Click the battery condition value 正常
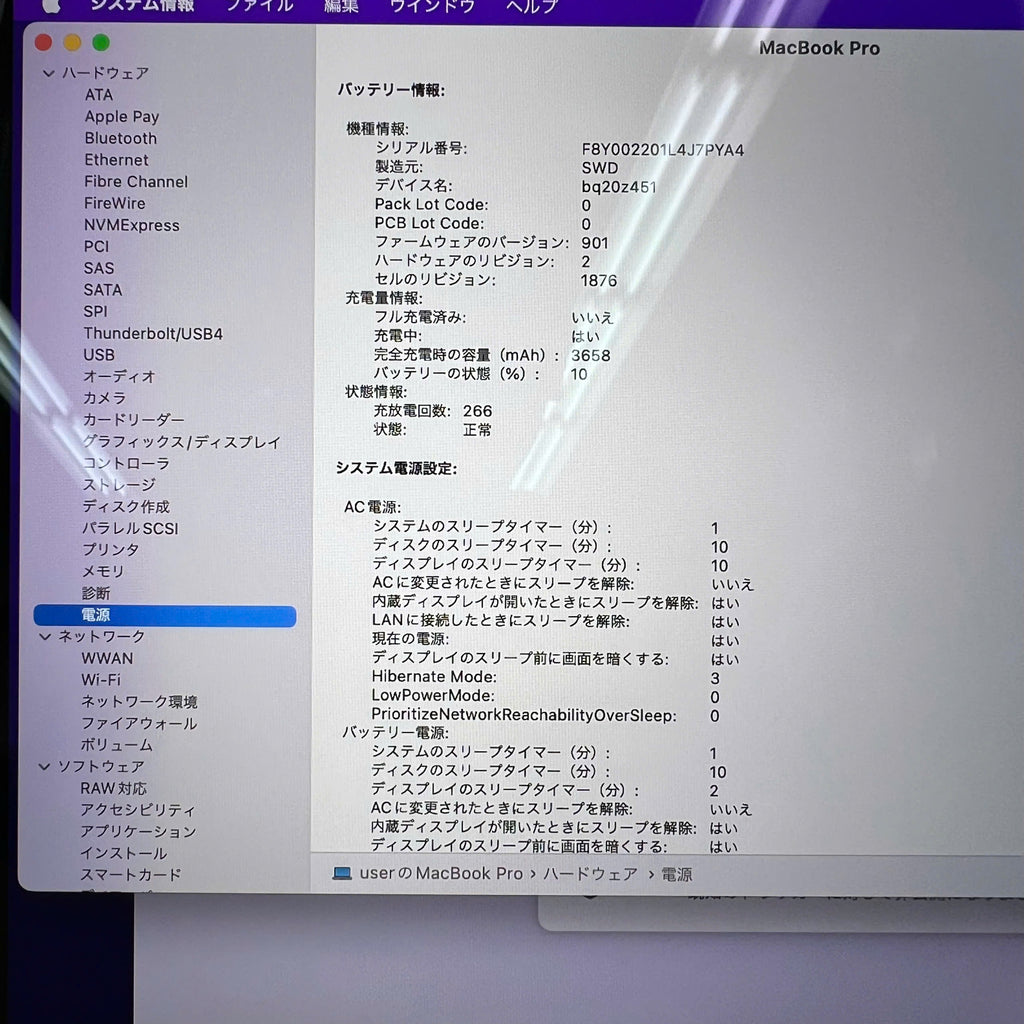Image resolution: width=1024 pixels, height=1024 pixels. click(477, 430)
